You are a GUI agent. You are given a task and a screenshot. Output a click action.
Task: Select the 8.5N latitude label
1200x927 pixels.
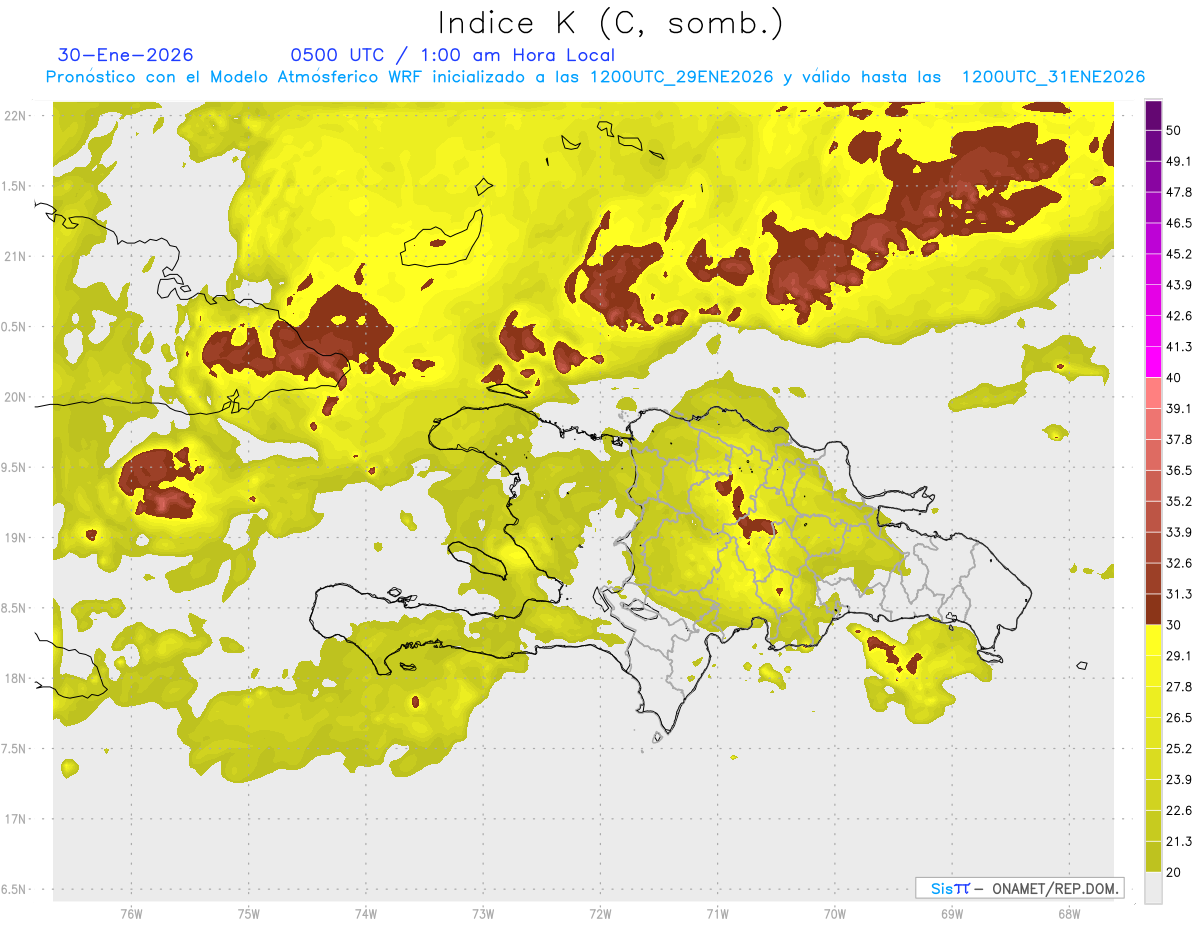[15, 608]
